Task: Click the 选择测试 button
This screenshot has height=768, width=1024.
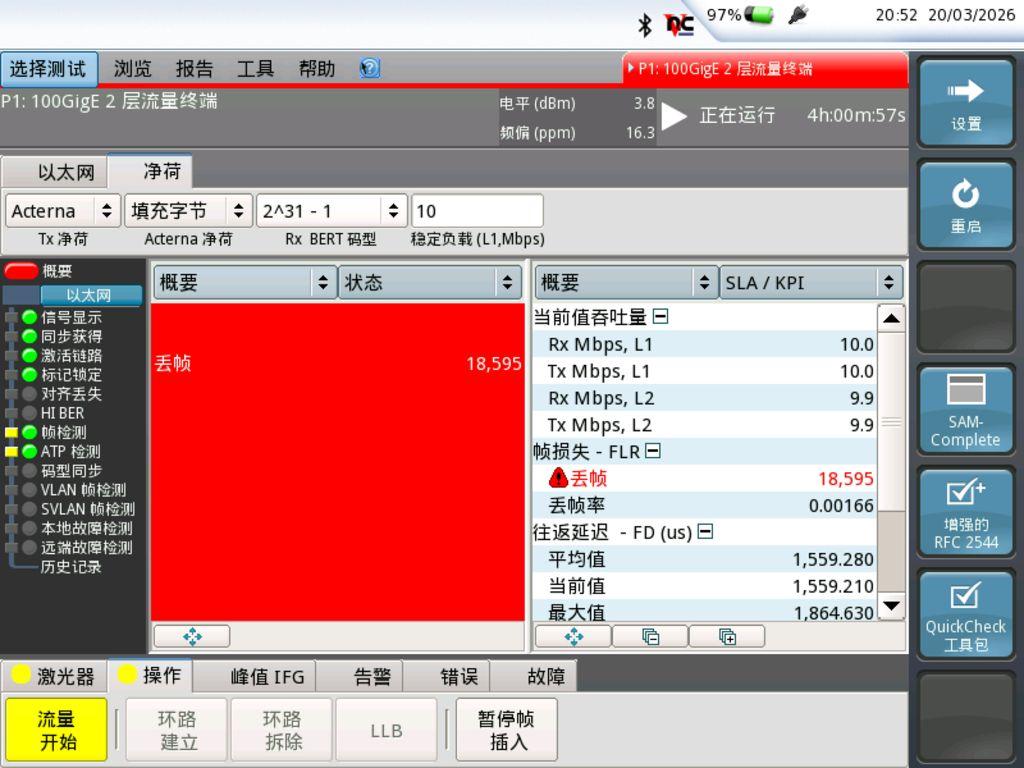Action: click(49, 69)
